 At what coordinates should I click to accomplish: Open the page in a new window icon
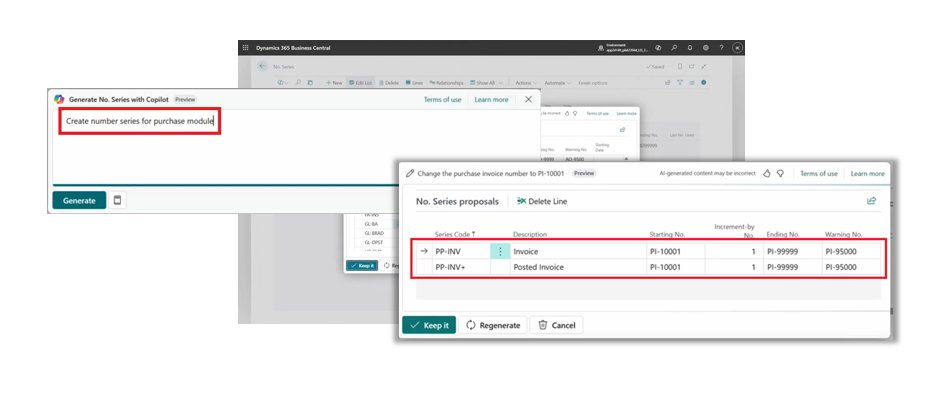click(x=692, y=67)
